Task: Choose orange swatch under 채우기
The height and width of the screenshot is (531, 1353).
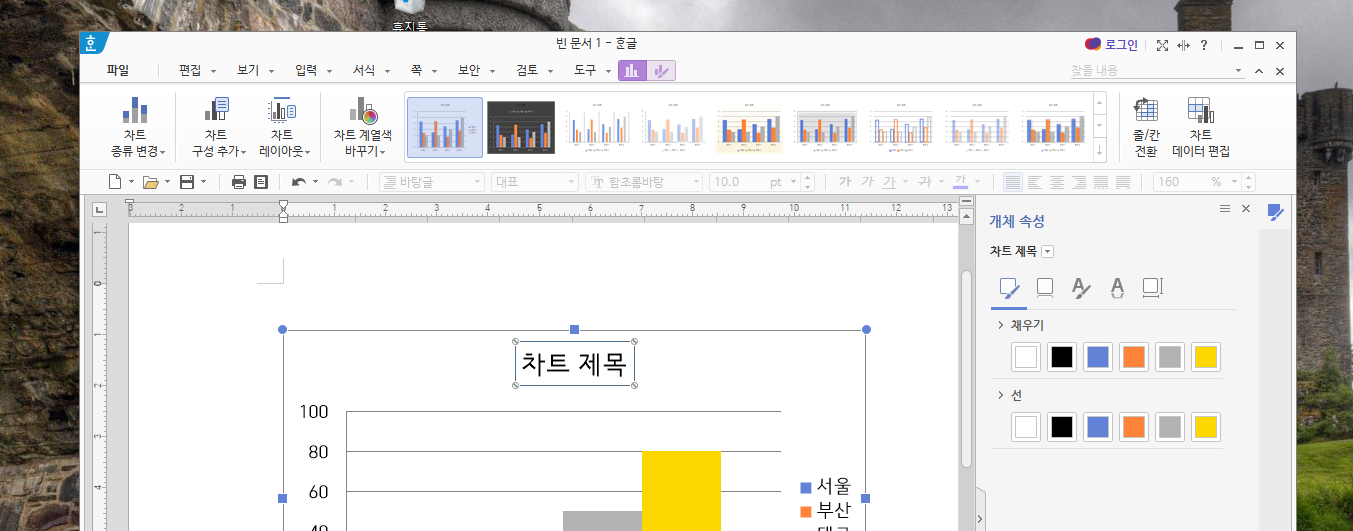Action: point(1134,357)
